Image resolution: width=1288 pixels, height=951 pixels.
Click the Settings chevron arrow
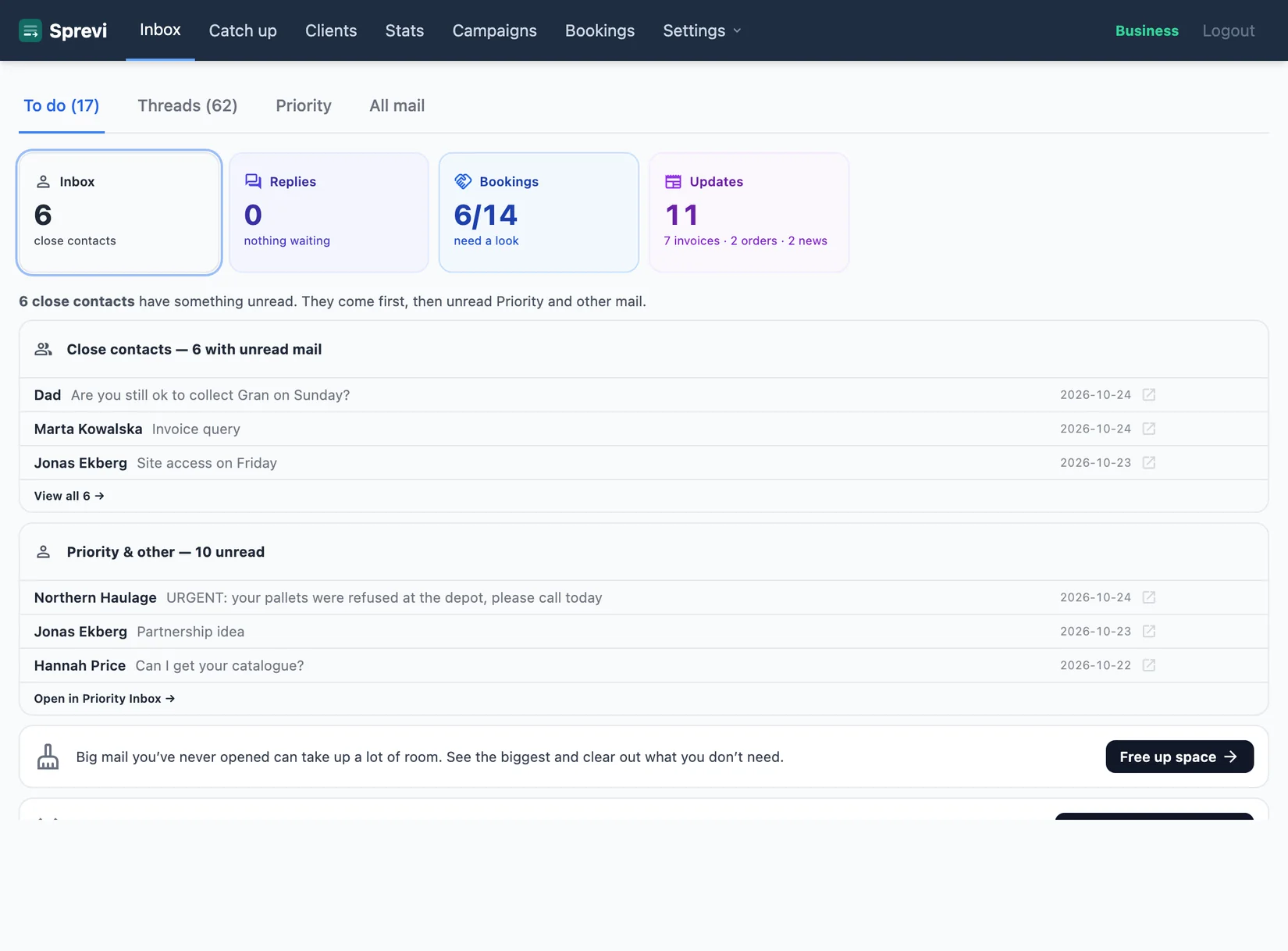(x=737, y=31)
